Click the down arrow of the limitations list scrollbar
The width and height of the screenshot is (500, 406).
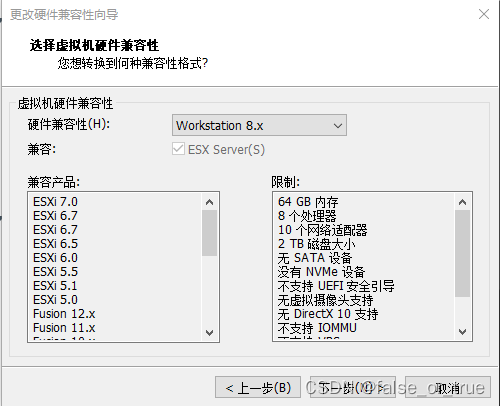point(462,332)
